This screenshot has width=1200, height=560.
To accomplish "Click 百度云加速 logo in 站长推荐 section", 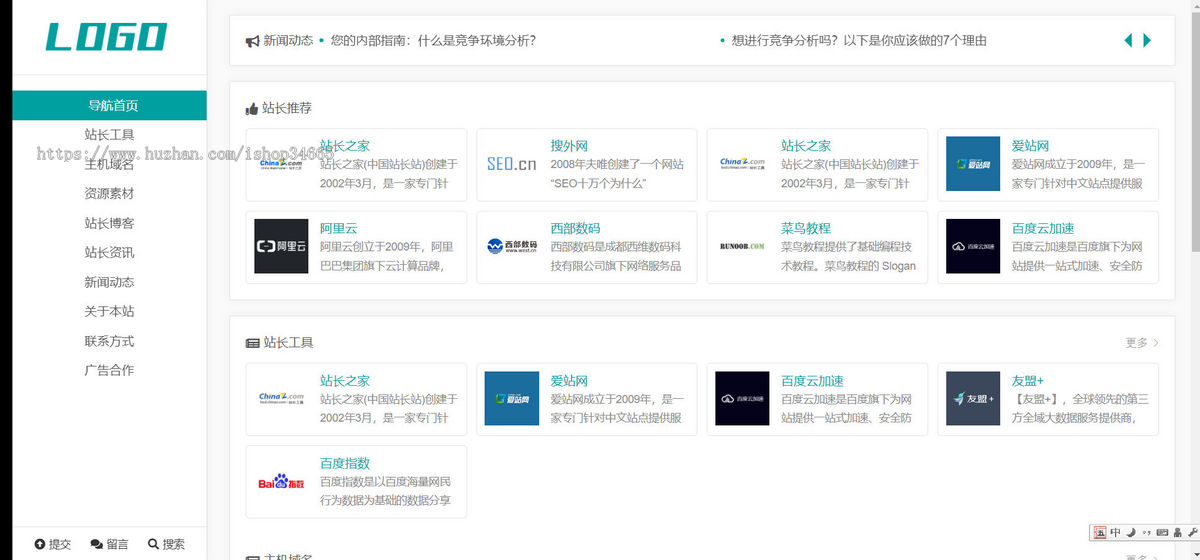I will point(973,246).
